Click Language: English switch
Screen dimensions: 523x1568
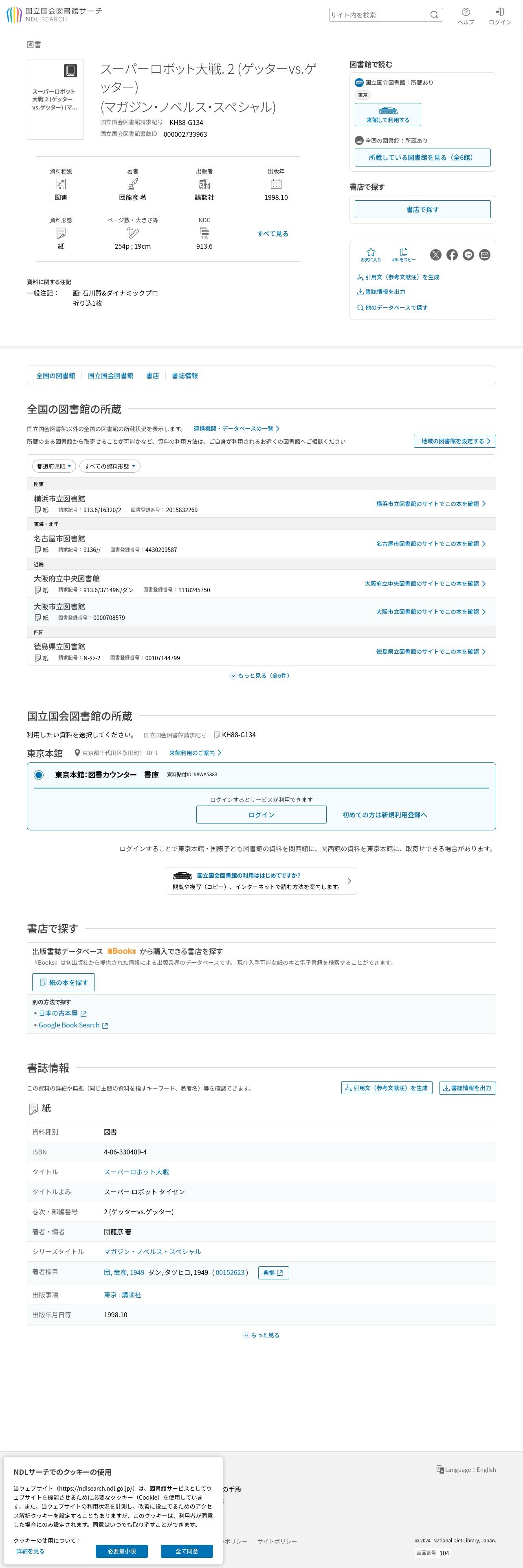pos(466,1469)
